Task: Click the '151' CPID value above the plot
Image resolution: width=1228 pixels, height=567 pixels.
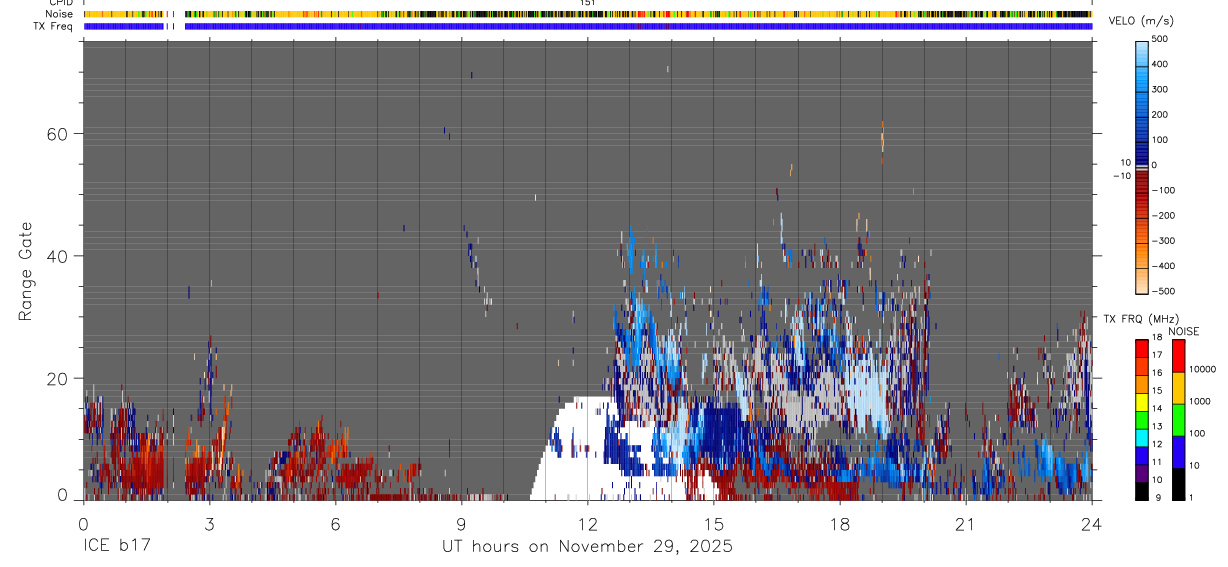Action: (588, 4)
